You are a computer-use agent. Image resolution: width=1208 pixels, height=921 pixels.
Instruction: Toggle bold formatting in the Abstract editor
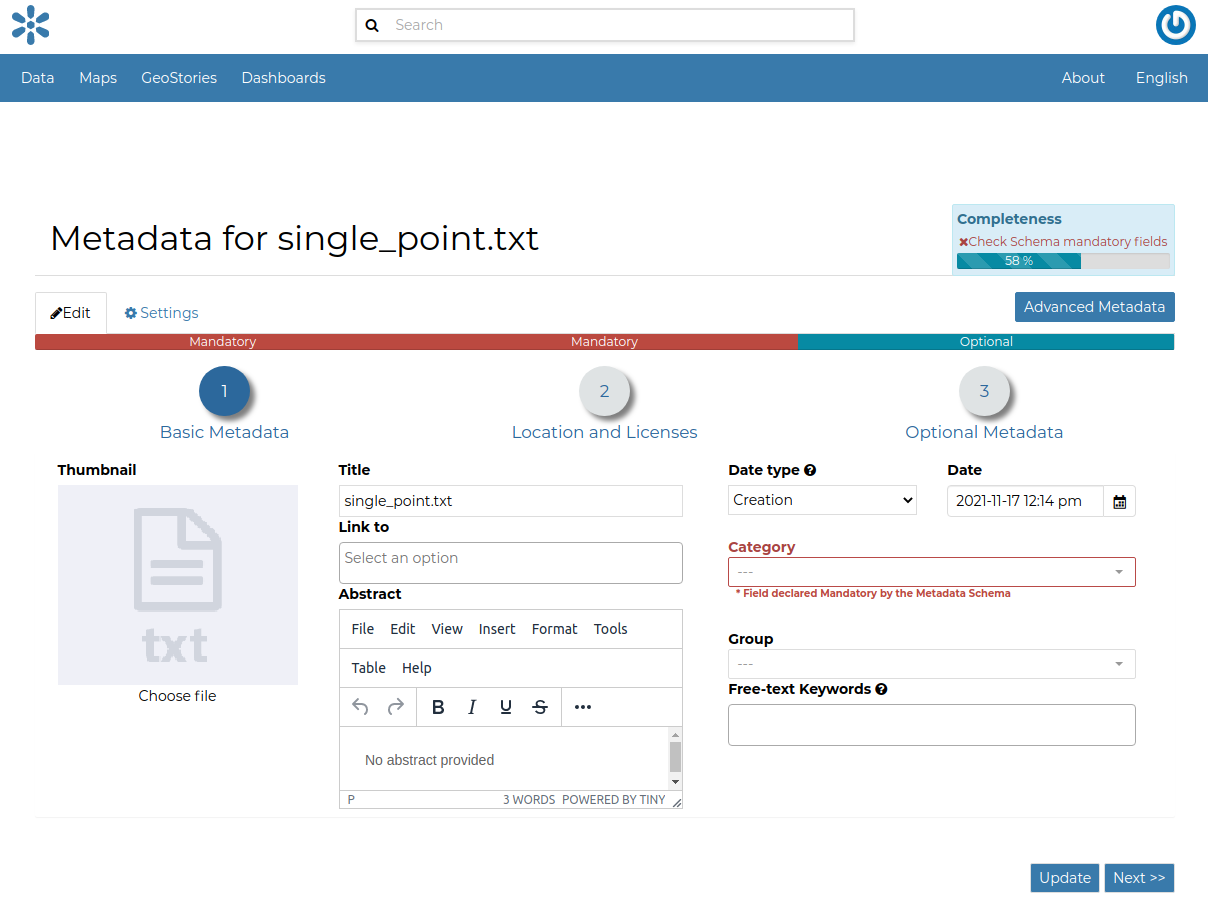pos(437,707)
